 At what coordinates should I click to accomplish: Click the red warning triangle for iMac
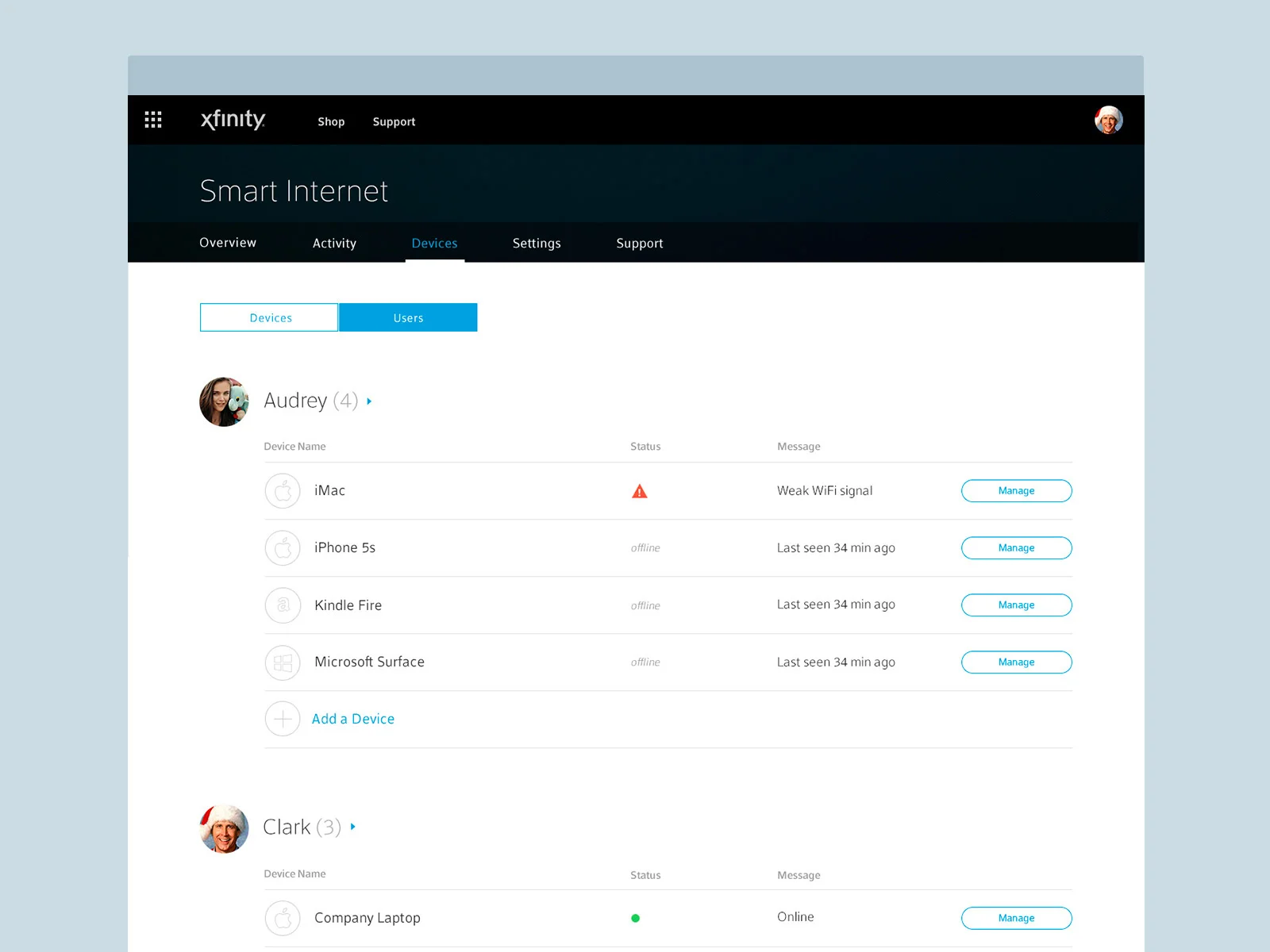640,490
